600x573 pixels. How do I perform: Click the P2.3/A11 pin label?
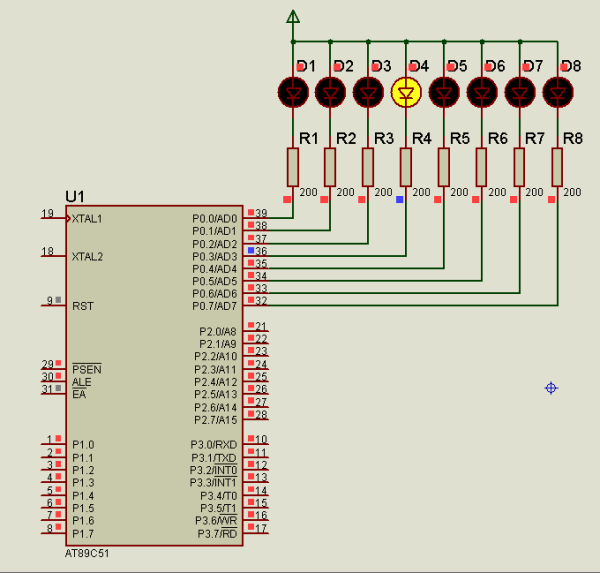pos(216,369)
